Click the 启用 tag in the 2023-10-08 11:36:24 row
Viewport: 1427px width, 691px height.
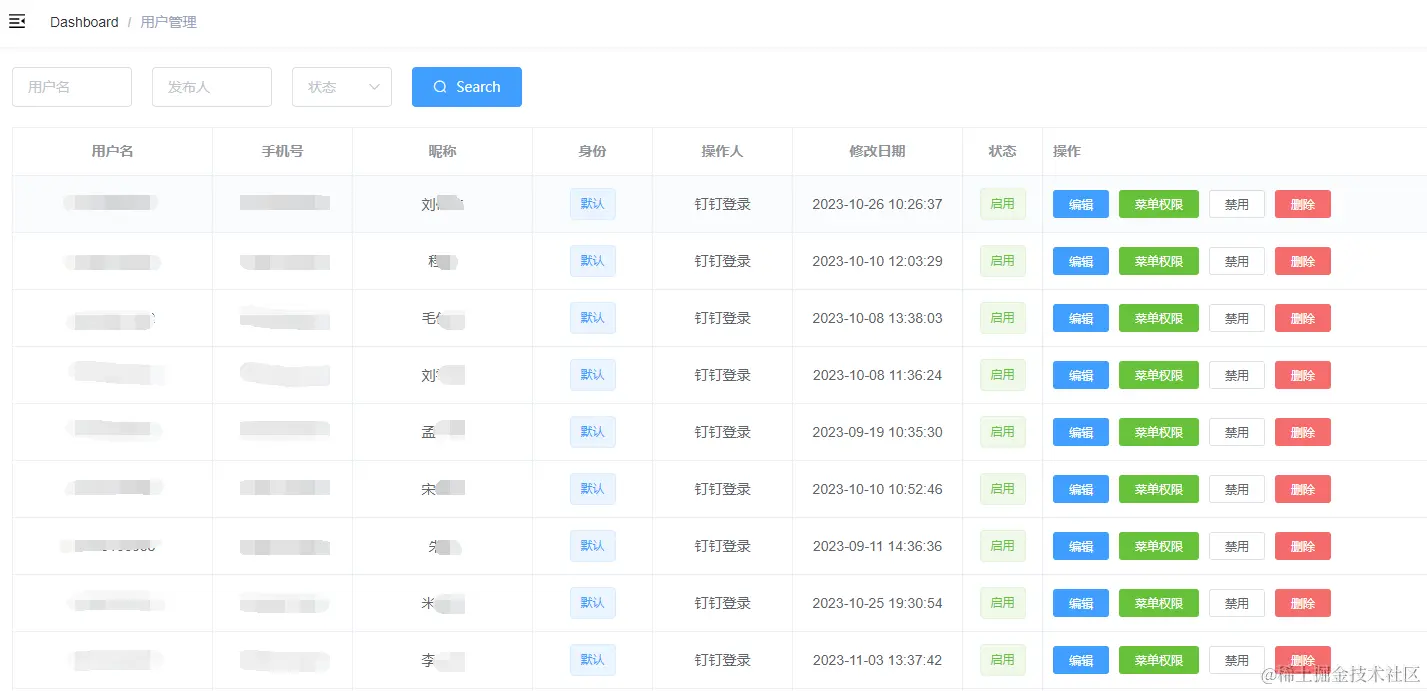point(1002,375)
